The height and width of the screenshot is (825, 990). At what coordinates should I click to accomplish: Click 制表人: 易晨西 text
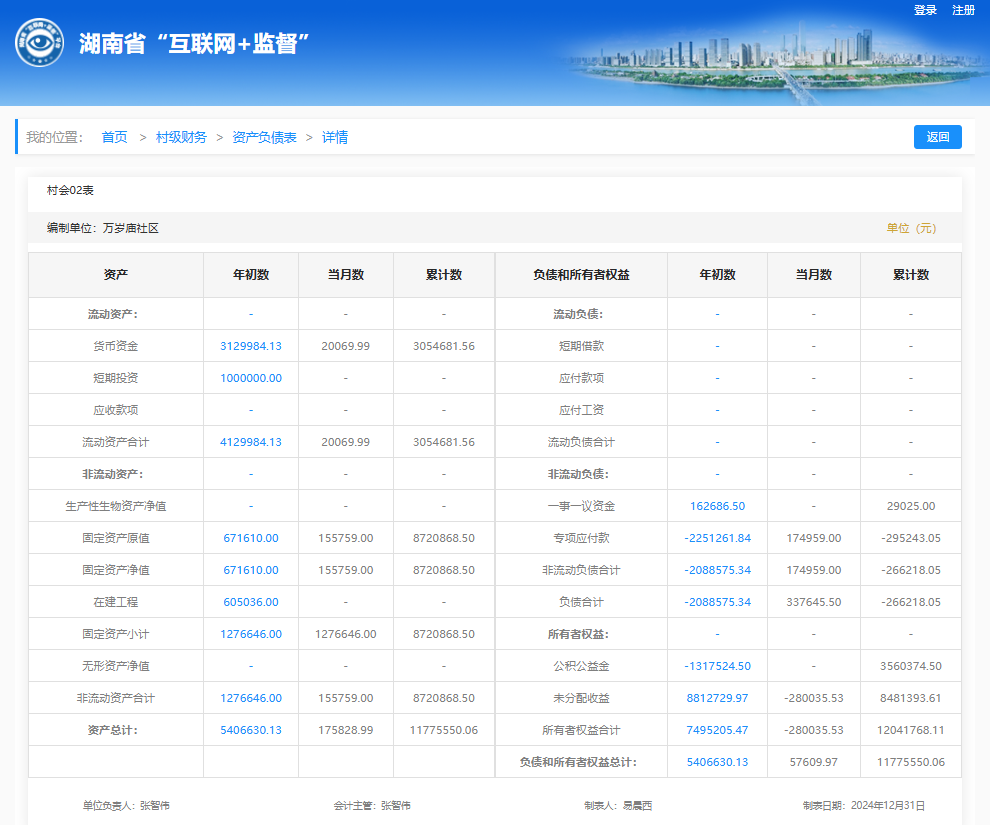pos(618,805)
